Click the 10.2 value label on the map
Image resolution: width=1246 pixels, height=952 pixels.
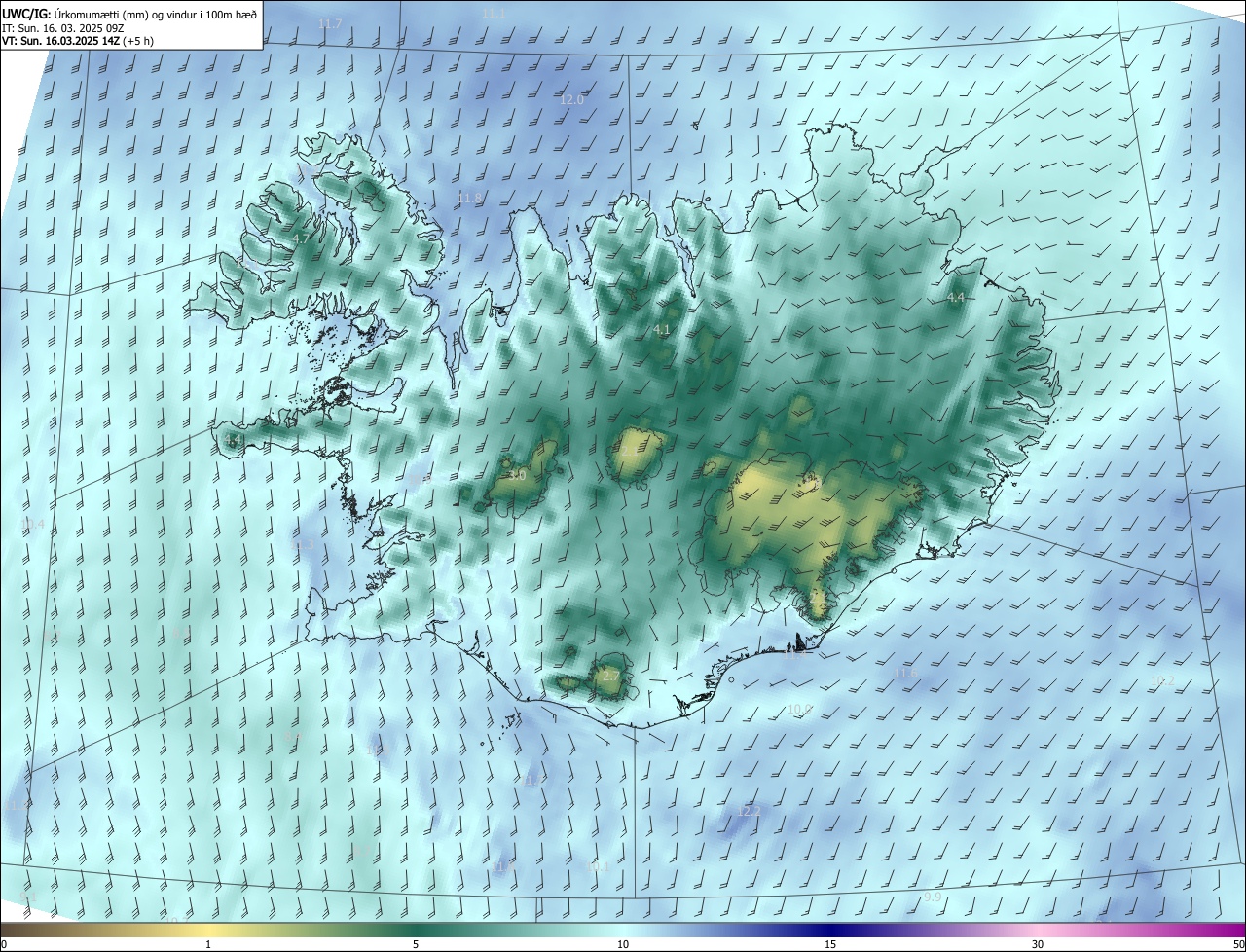pos(1162,680)
